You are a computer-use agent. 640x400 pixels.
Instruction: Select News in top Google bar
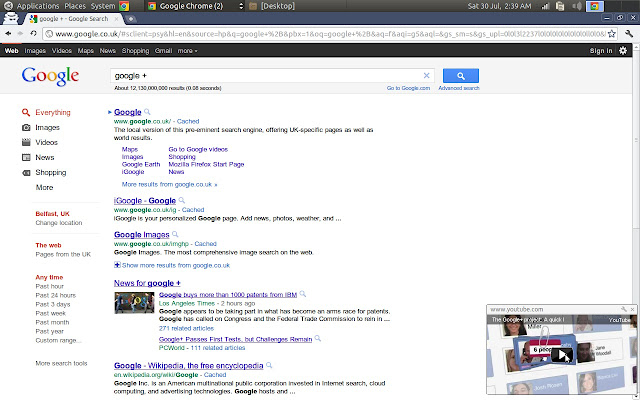(108, 51)
